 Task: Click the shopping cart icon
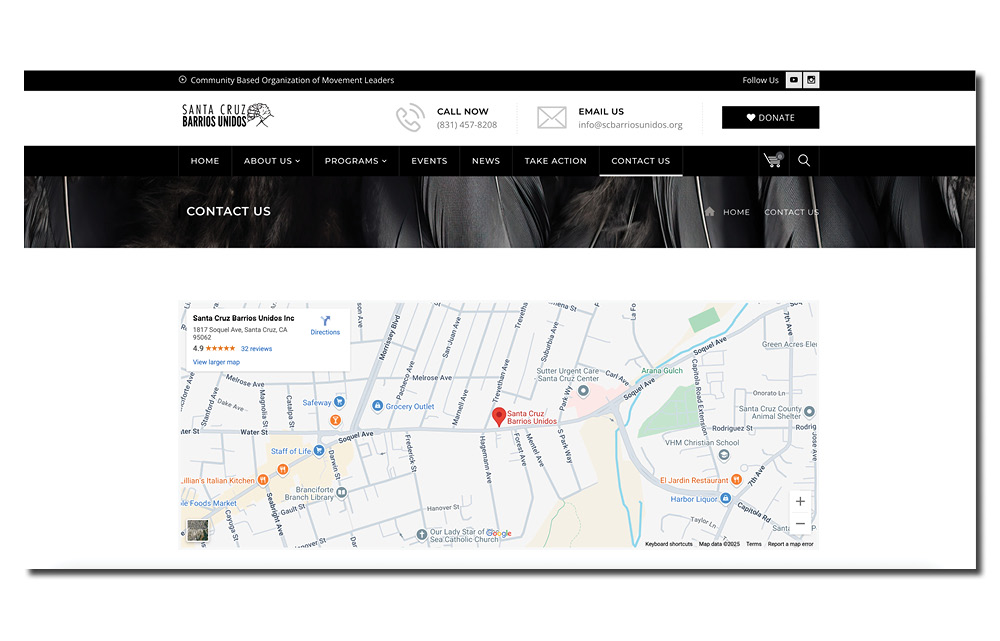[772, 161]
